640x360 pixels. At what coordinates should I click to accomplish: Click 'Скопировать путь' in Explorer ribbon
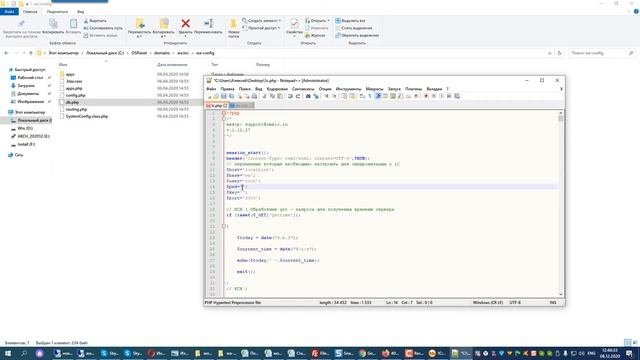pyautogui.click(x=103, y=28)
